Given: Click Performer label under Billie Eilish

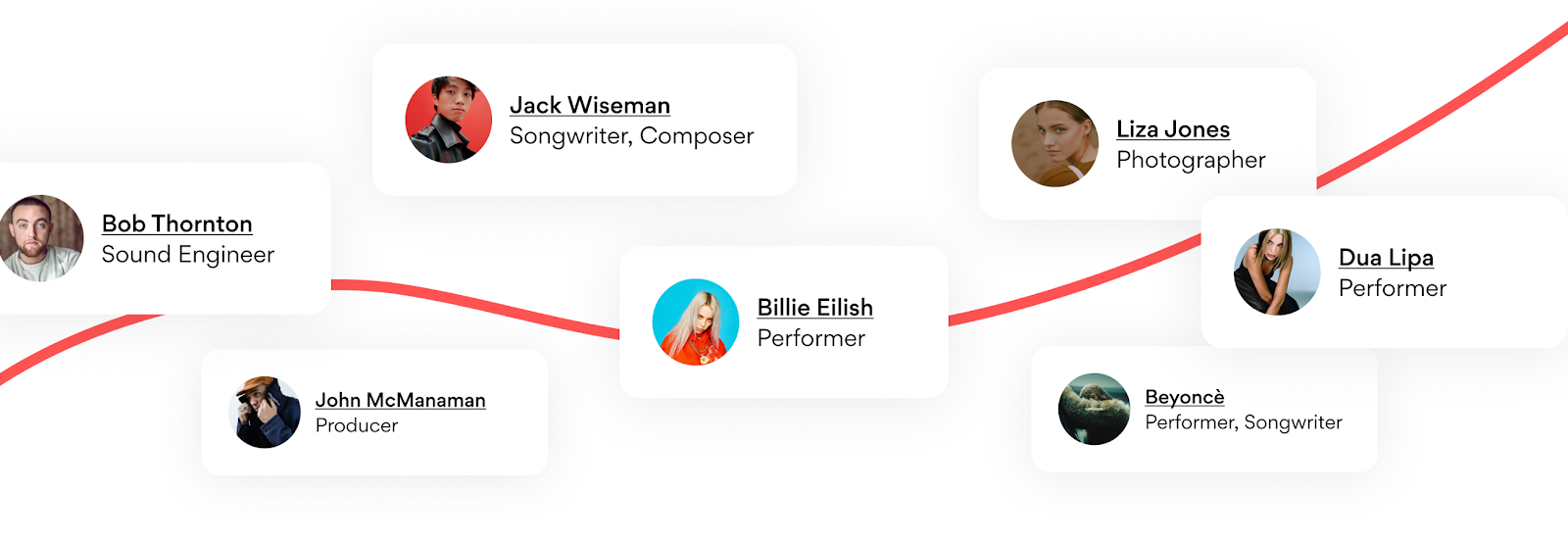Looking at the screenshot, I should point(811,338).
